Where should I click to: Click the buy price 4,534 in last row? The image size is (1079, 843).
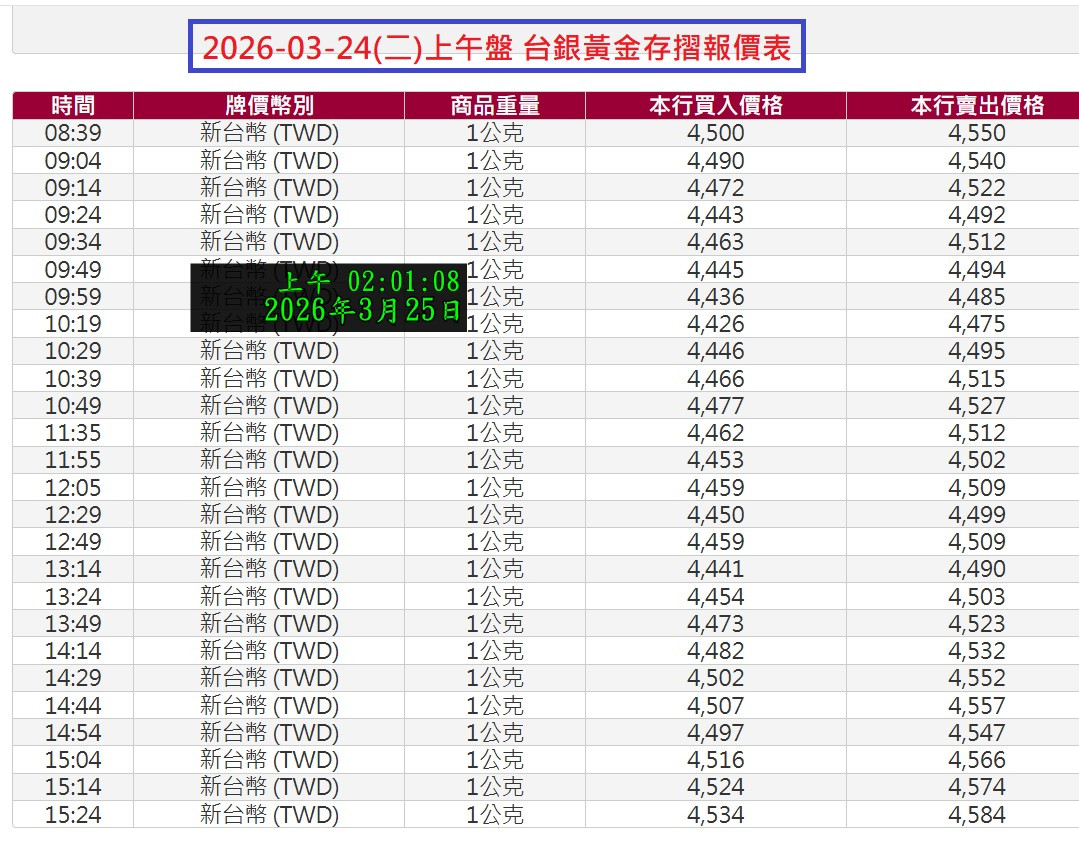pos(715,814)
